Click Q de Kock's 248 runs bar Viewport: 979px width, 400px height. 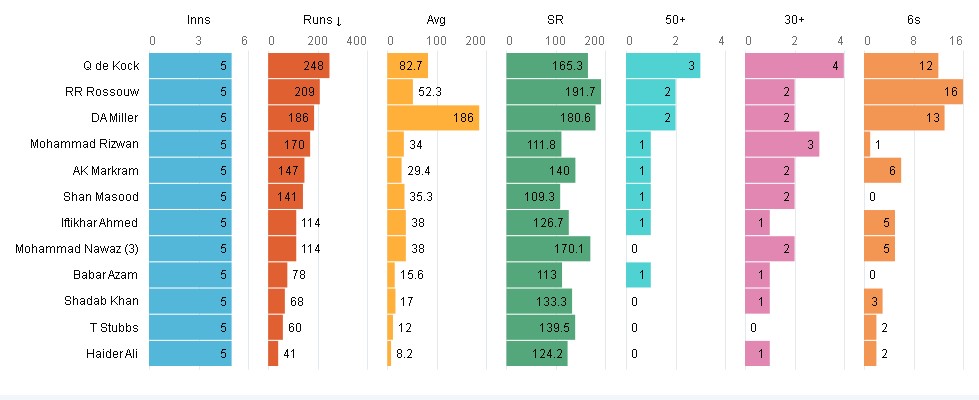pos(299,65)
